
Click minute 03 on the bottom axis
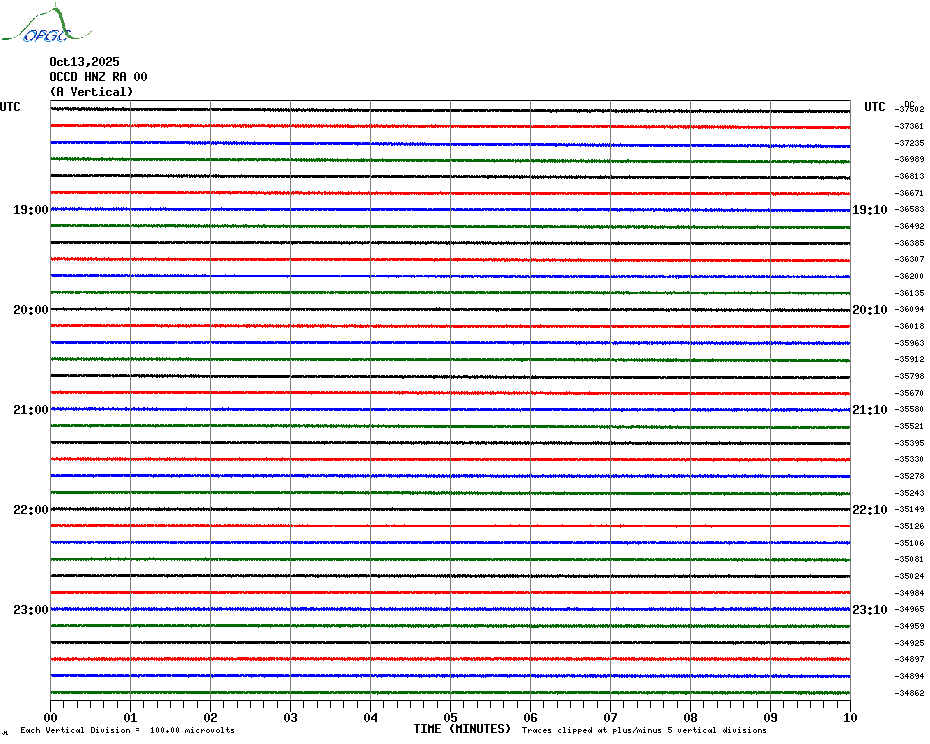(290, 717)
